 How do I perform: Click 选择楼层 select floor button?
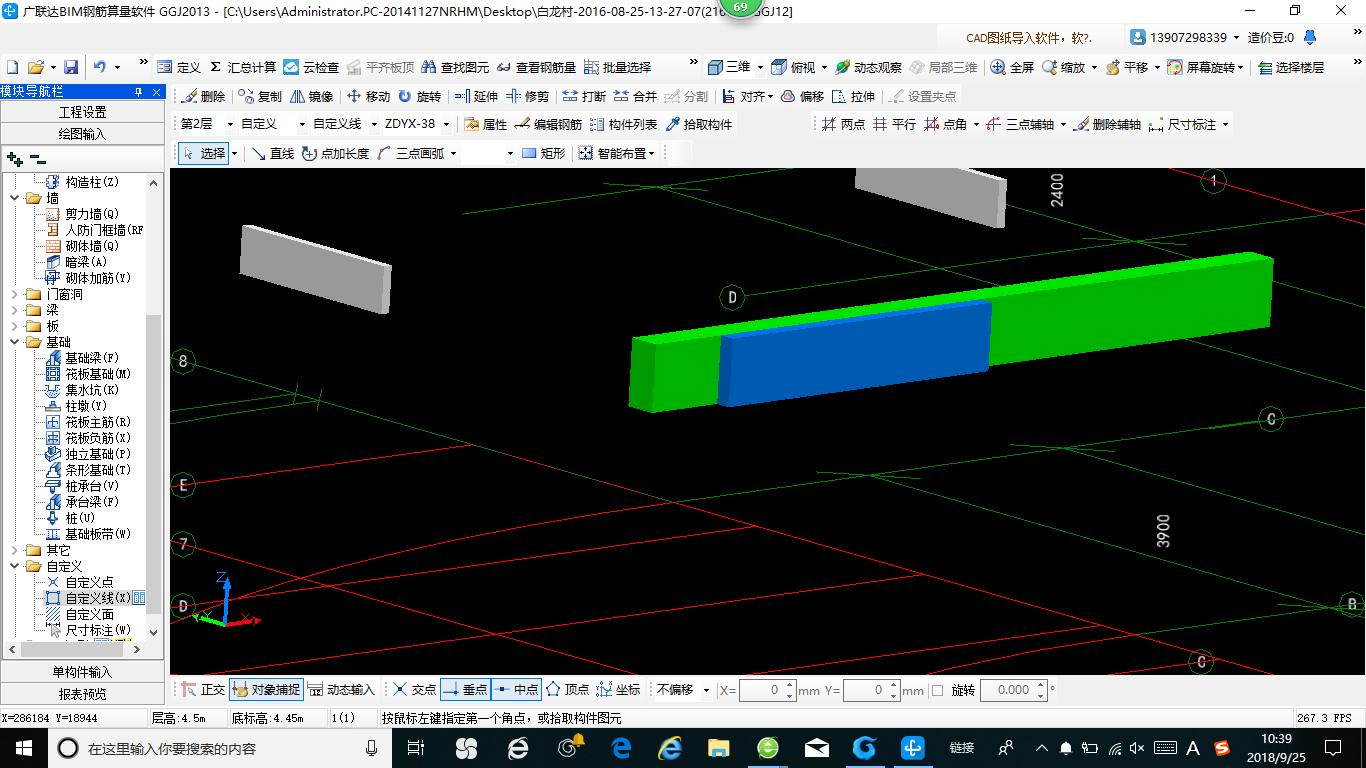1291,67
